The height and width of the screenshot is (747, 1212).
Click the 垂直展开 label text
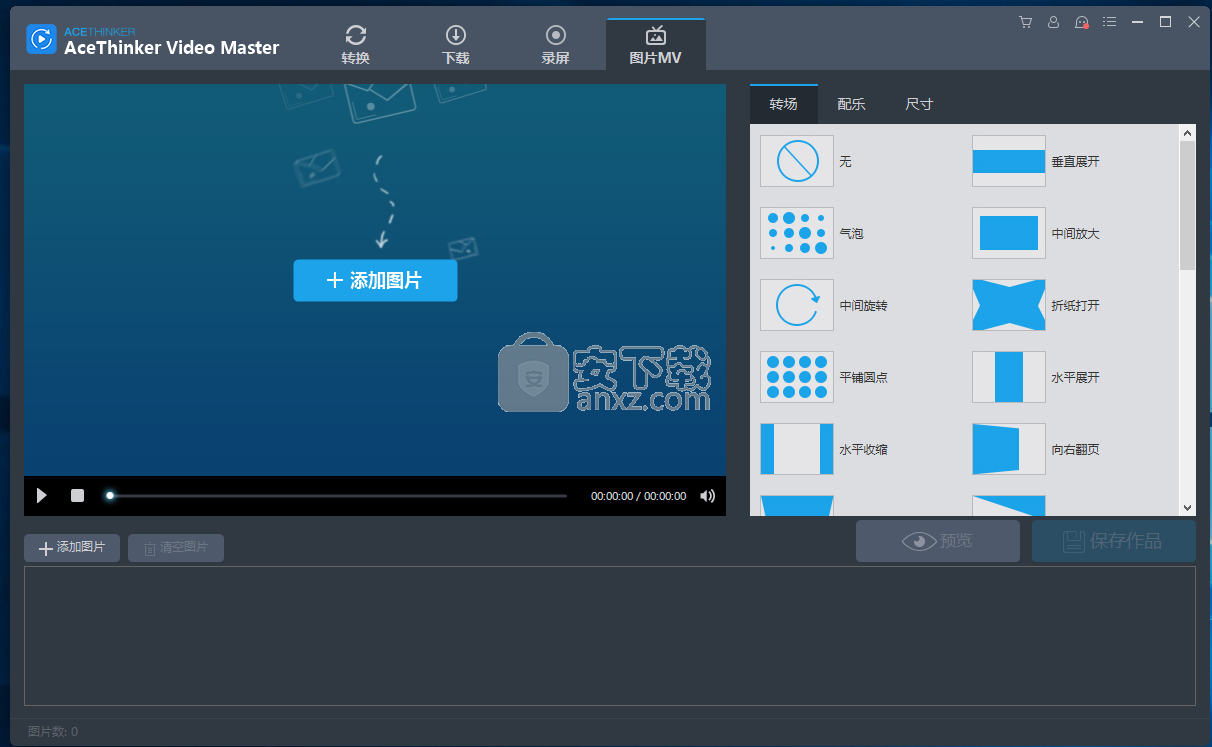tap(1075, 161)
